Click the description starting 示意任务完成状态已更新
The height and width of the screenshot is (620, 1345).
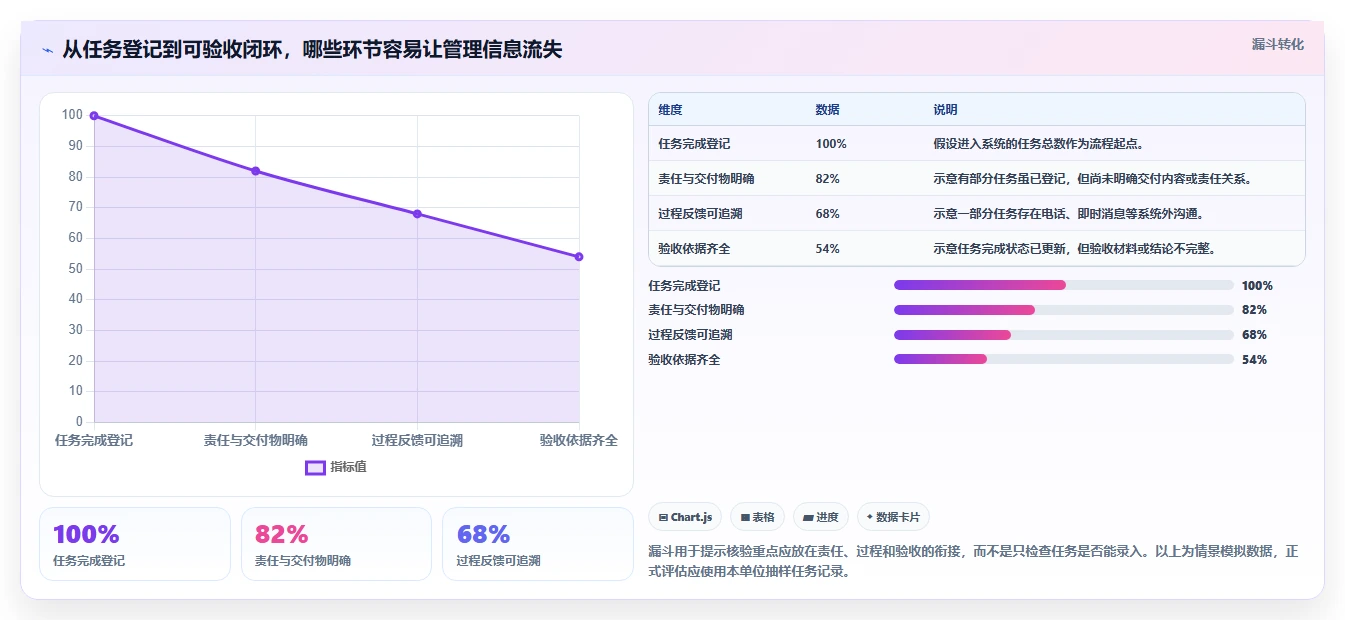[1075, 249]
